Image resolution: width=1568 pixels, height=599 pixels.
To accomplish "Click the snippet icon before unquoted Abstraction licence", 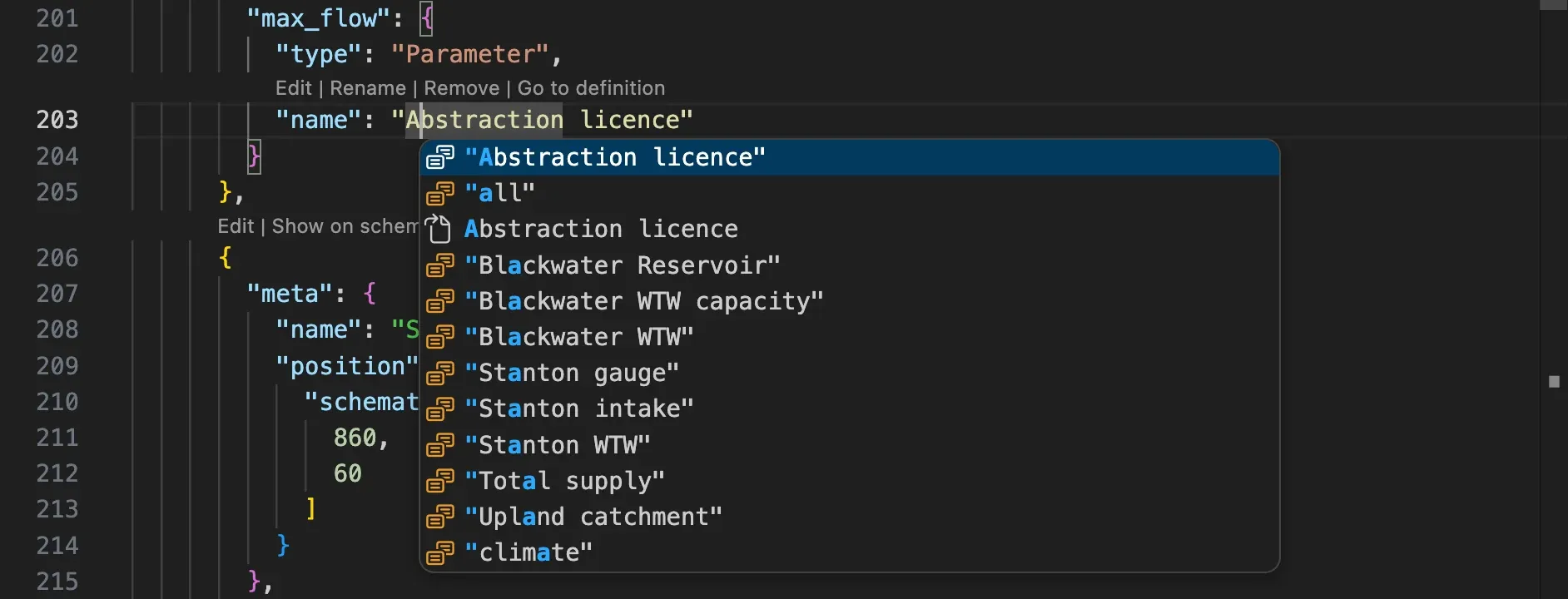I will [438, 229].
